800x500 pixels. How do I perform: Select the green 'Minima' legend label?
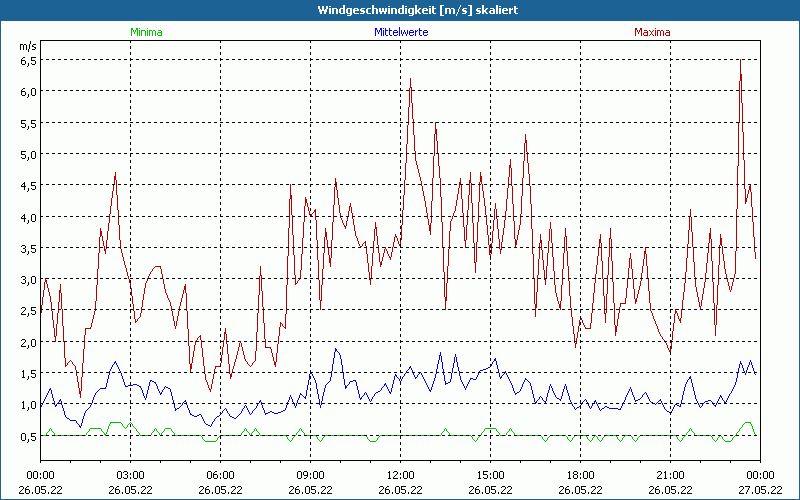pyautogui.click(x=146, y=32)
